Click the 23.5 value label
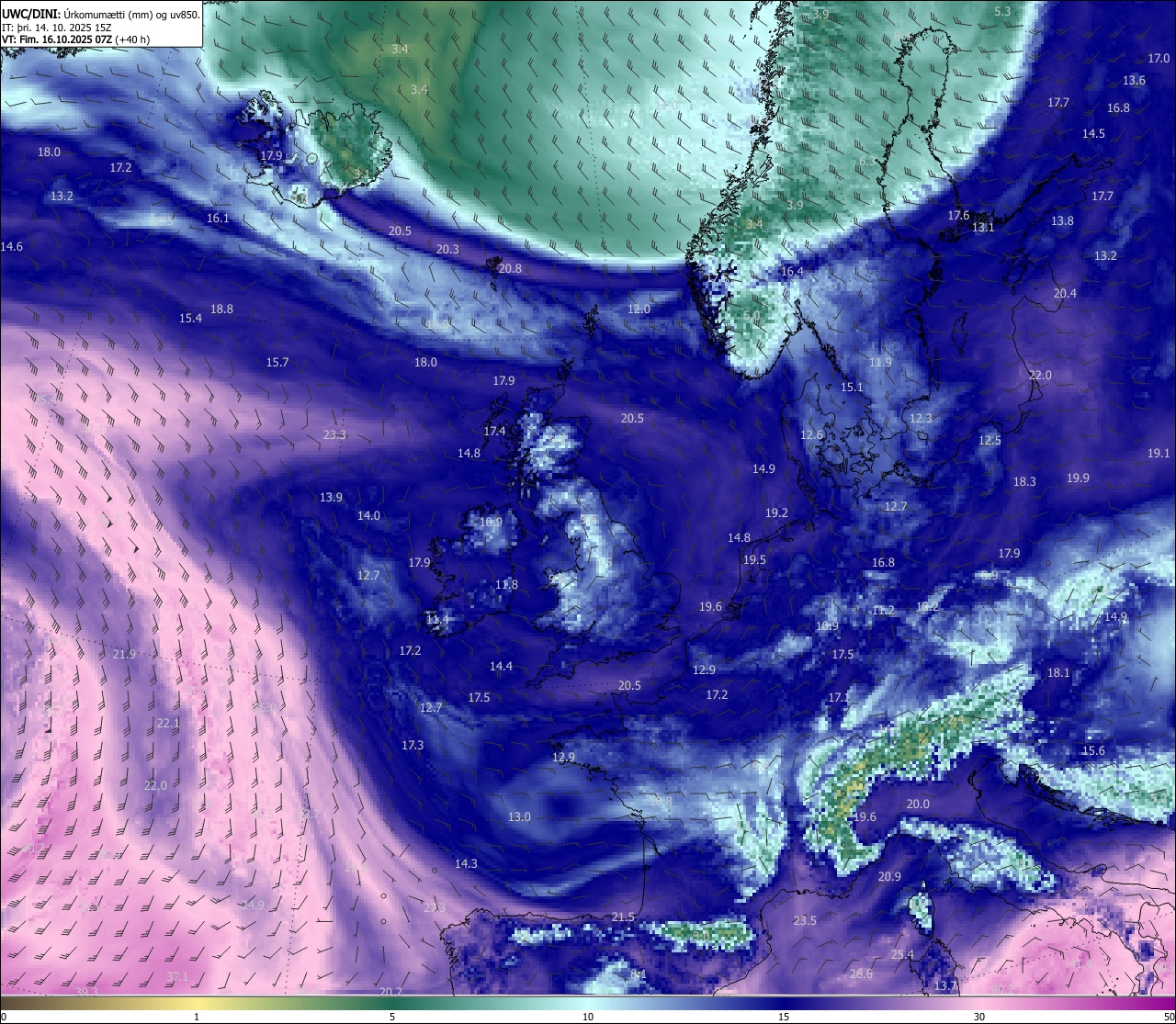1176x1024 pixels. tap(805, 920)
